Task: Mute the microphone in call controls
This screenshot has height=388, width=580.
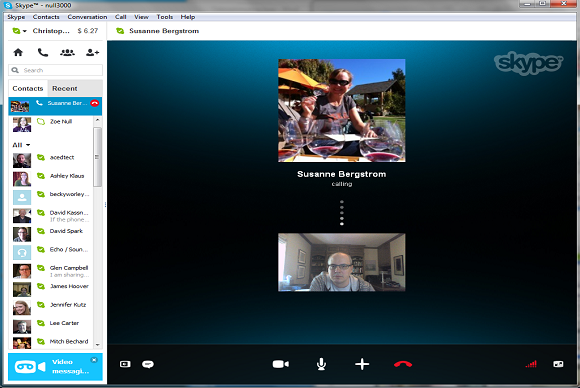Action: 321,364
